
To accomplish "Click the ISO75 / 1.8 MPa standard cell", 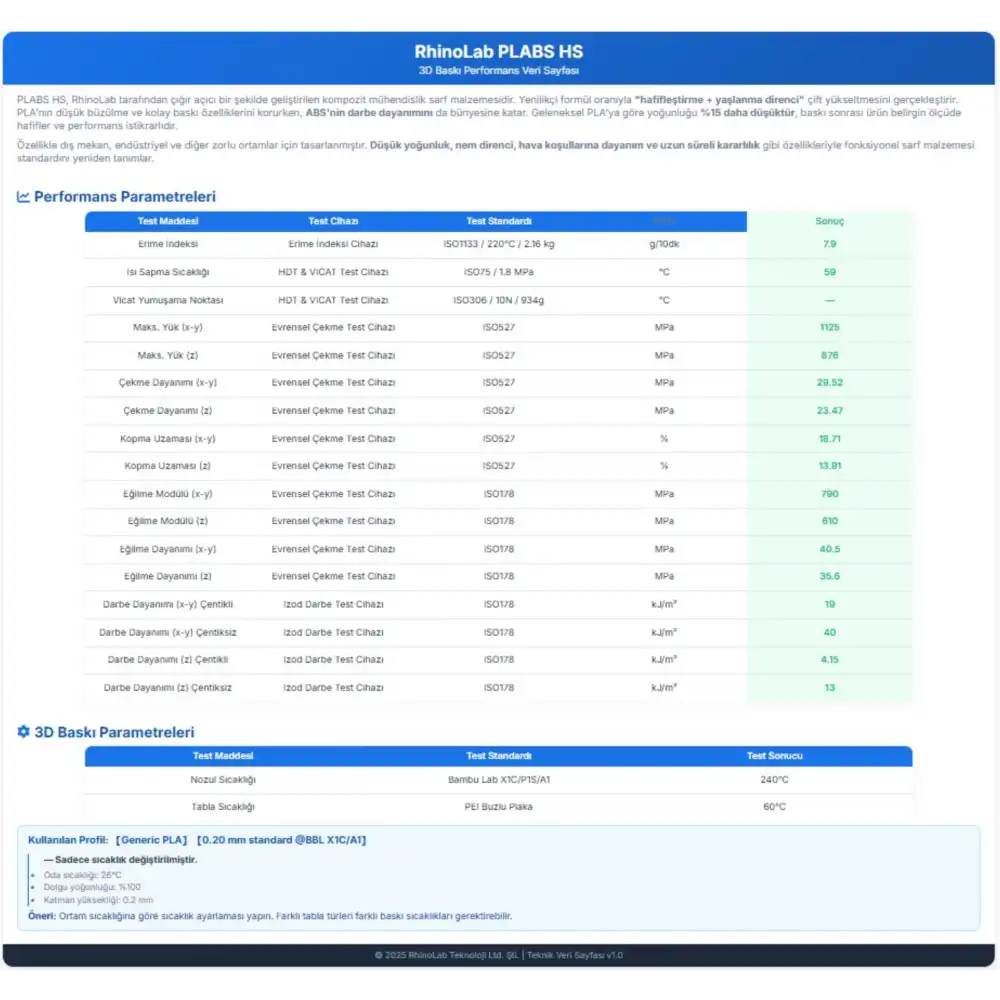I will [498, 272].
